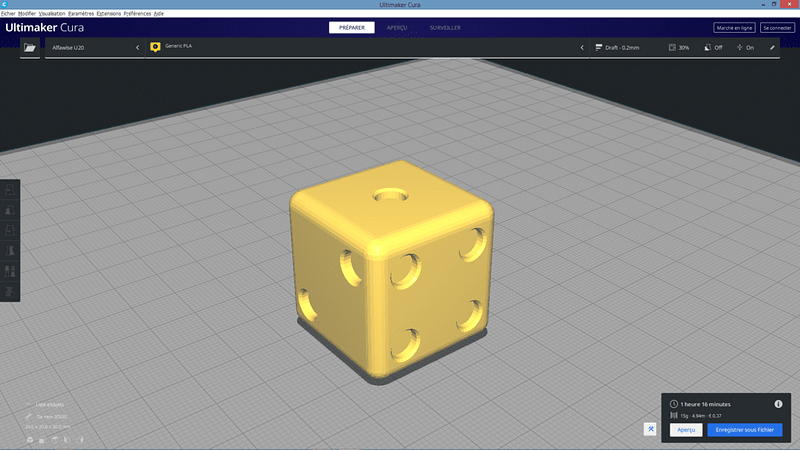Open the Aide menu
The image size is (800, 450).
pyautogui.click(x=159, y=14)
